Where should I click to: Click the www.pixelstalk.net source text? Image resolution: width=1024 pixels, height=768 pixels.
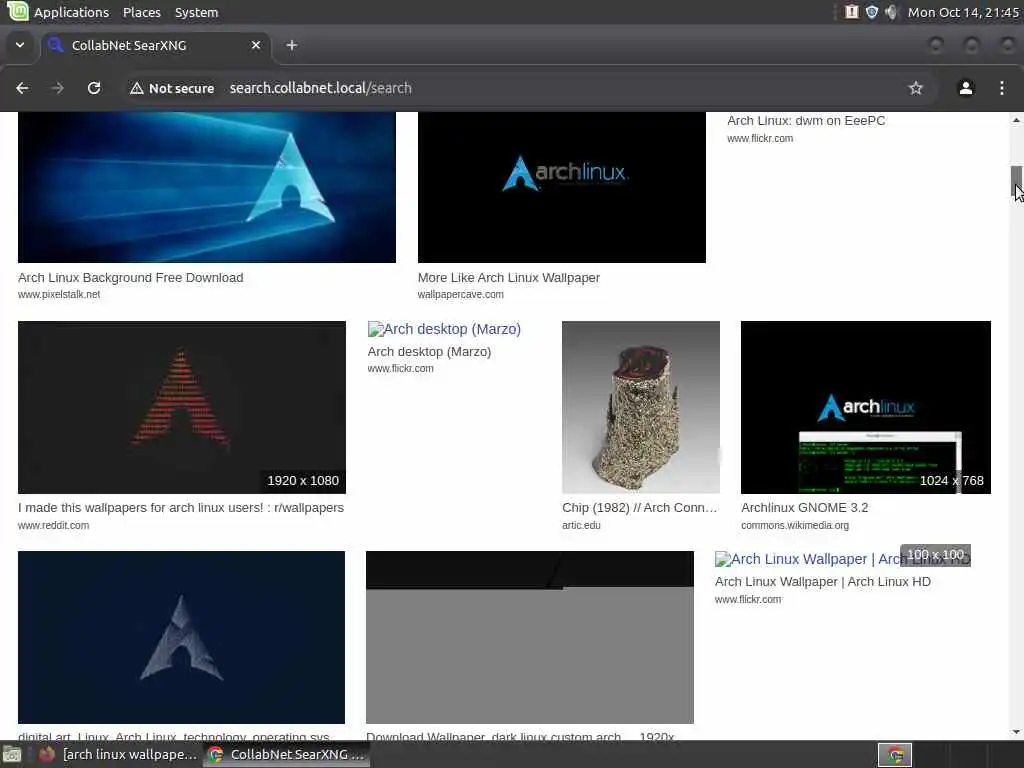(x=59, y=295)
